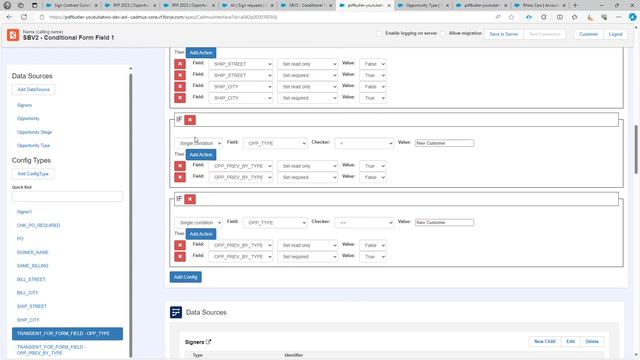The width and height of the screenshot is (640, 360).
Task: Open the Signers external link icon
Action: pyautogui.click(x=209, y=342)
